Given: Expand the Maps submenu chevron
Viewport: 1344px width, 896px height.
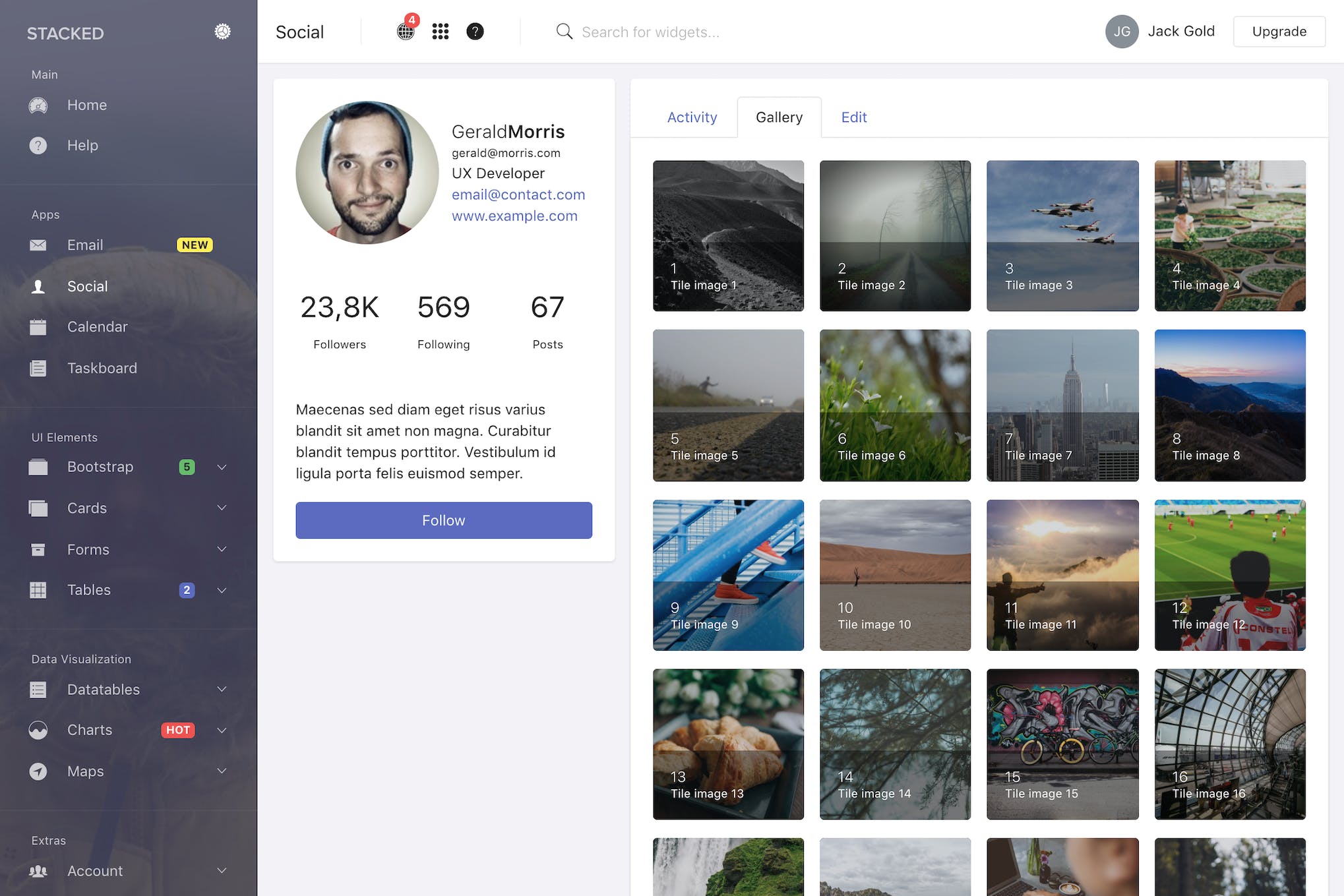Looking at the screenshot, I should pos(222,771).
